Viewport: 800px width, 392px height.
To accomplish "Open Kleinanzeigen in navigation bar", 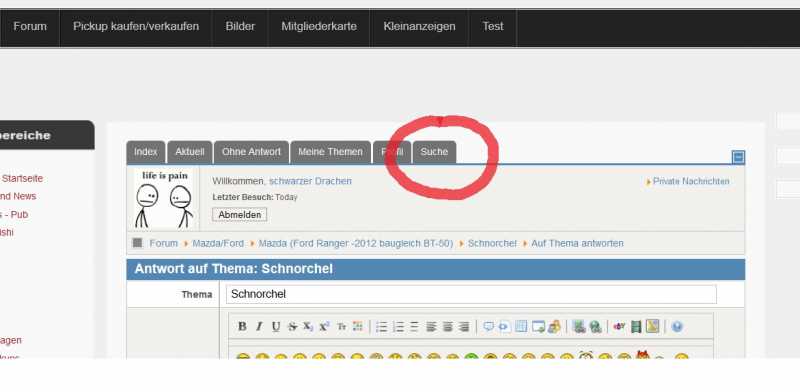I will [419, 27].
